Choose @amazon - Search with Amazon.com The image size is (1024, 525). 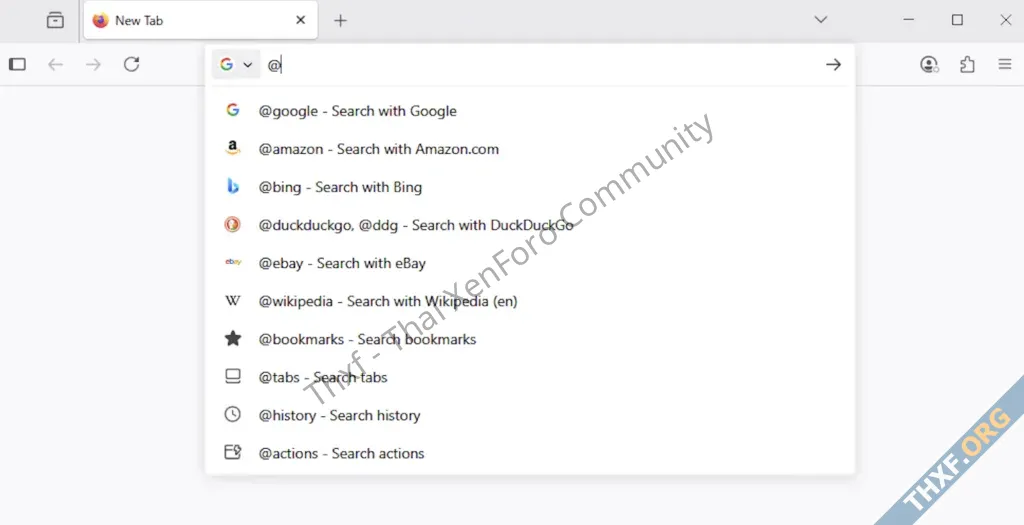[530, 149]
